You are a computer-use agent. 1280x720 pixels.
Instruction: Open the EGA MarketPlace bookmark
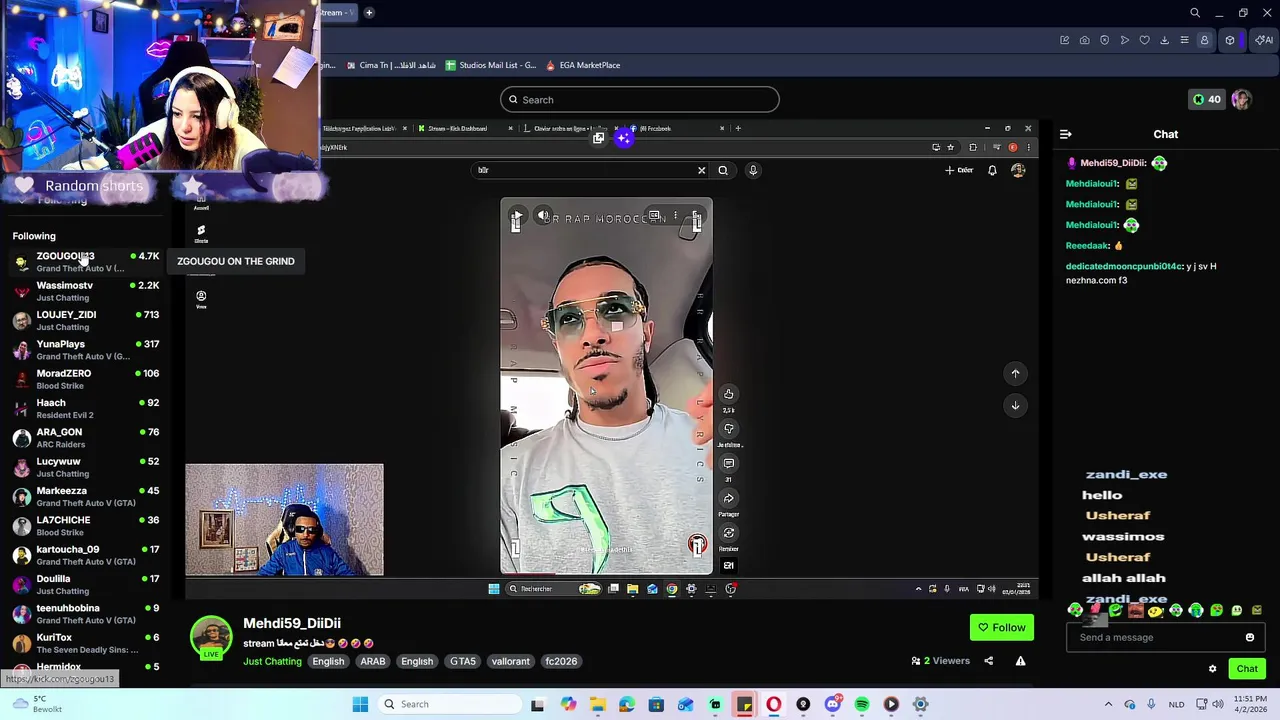tap(583, 65)
